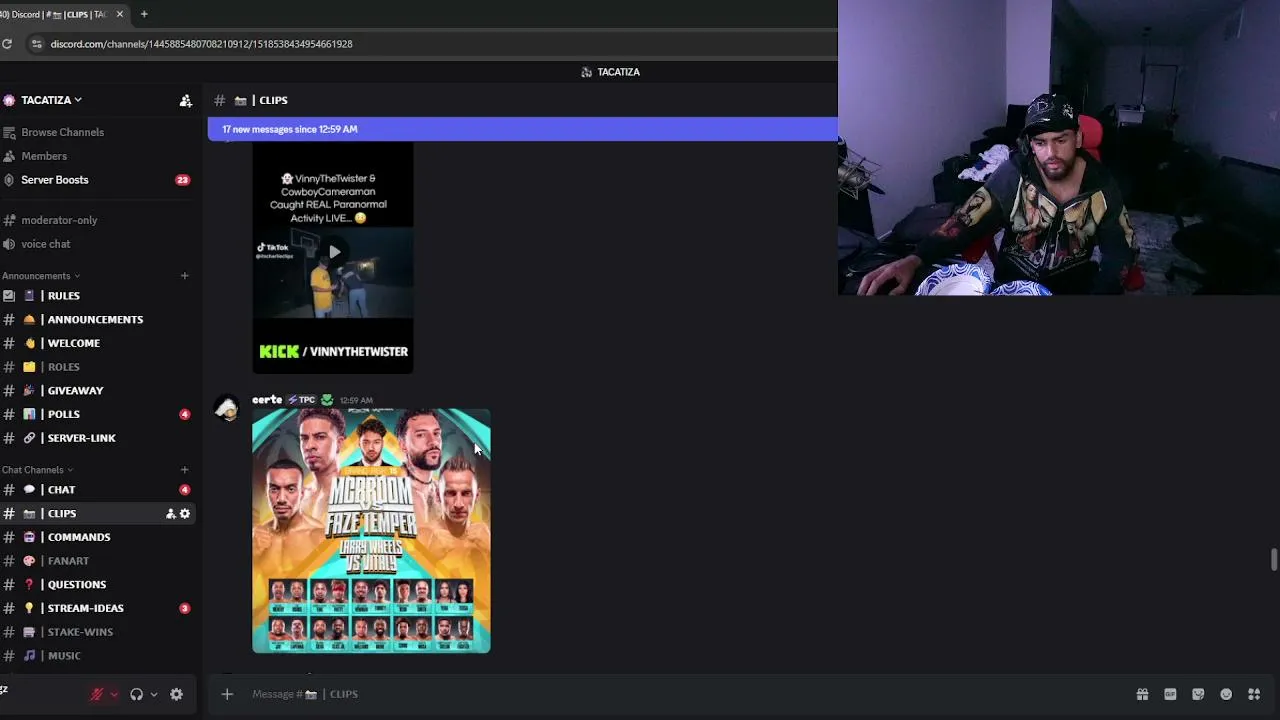Image resolution: width=1280 pixels, height=720 pixels.
Task: Open Browse Channels
Action: tap(62, 132)
